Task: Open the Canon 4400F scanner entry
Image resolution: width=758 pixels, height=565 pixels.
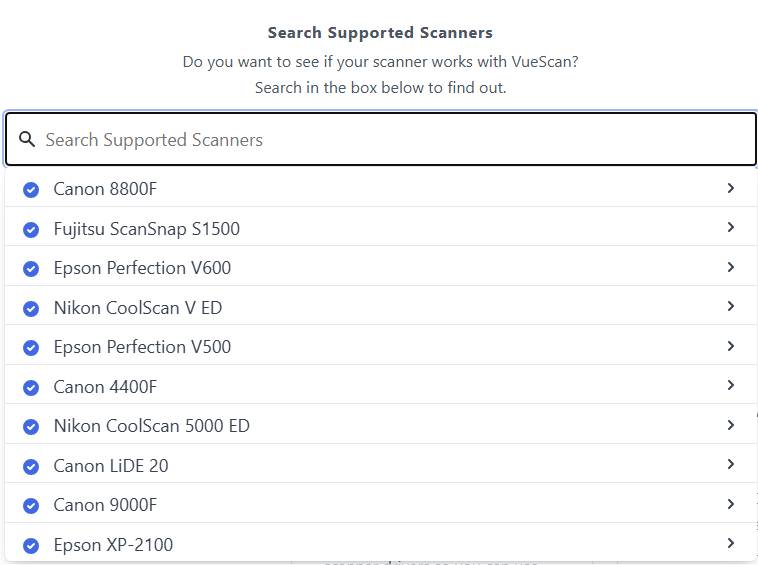Action: click(x=105, y=387)
